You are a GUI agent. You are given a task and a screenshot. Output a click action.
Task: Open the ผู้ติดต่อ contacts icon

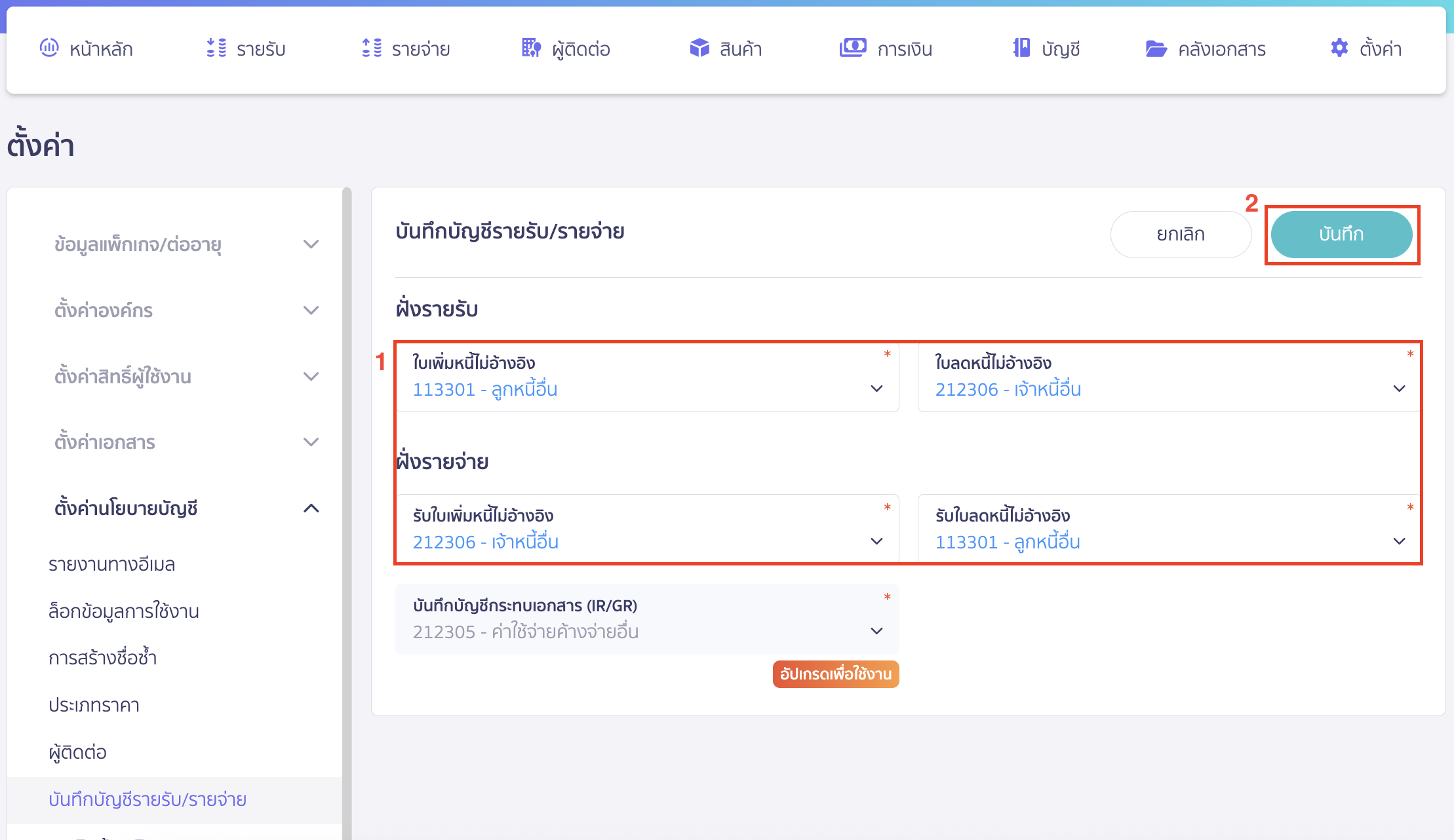tap(531, 48)
